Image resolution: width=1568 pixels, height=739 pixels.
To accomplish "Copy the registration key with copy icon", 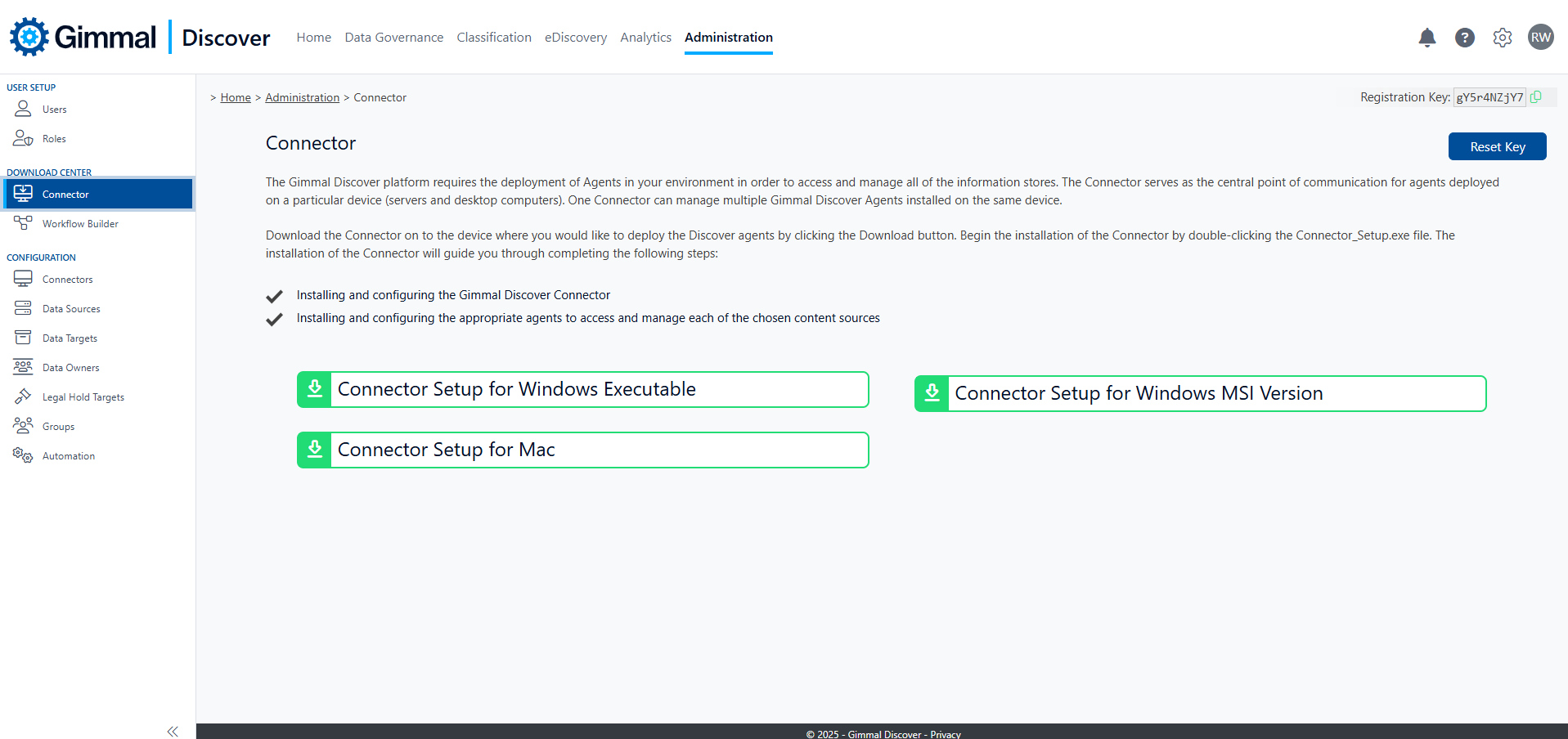I will tap(1536, 97).
